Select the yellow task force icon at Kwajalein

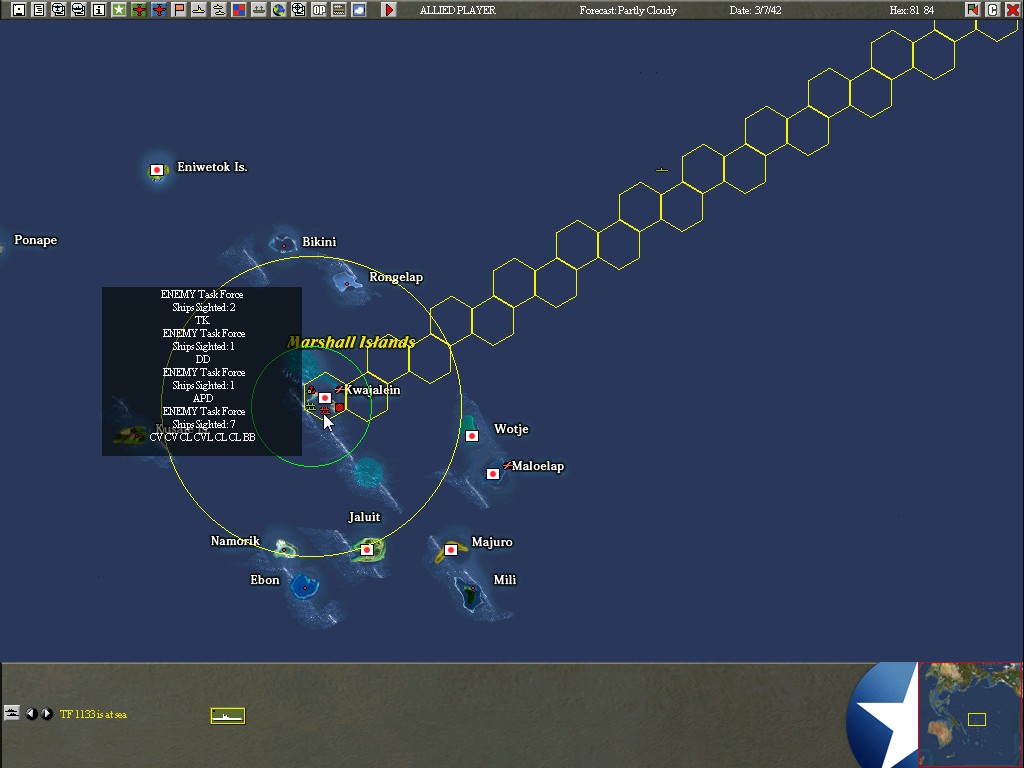pos(311,407)
